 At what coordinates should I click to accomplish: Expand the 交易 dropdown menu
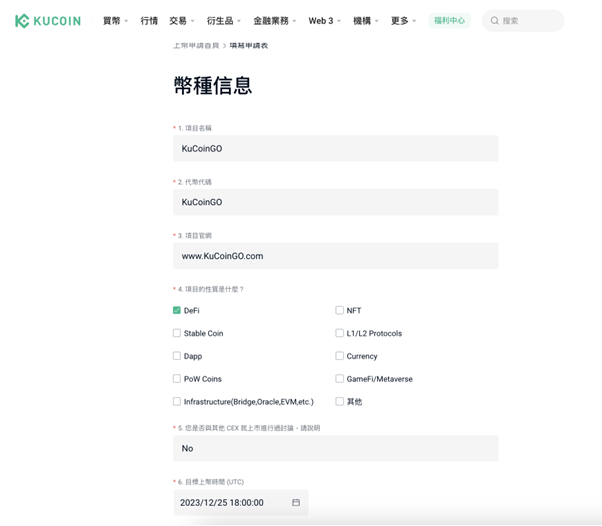182,21
